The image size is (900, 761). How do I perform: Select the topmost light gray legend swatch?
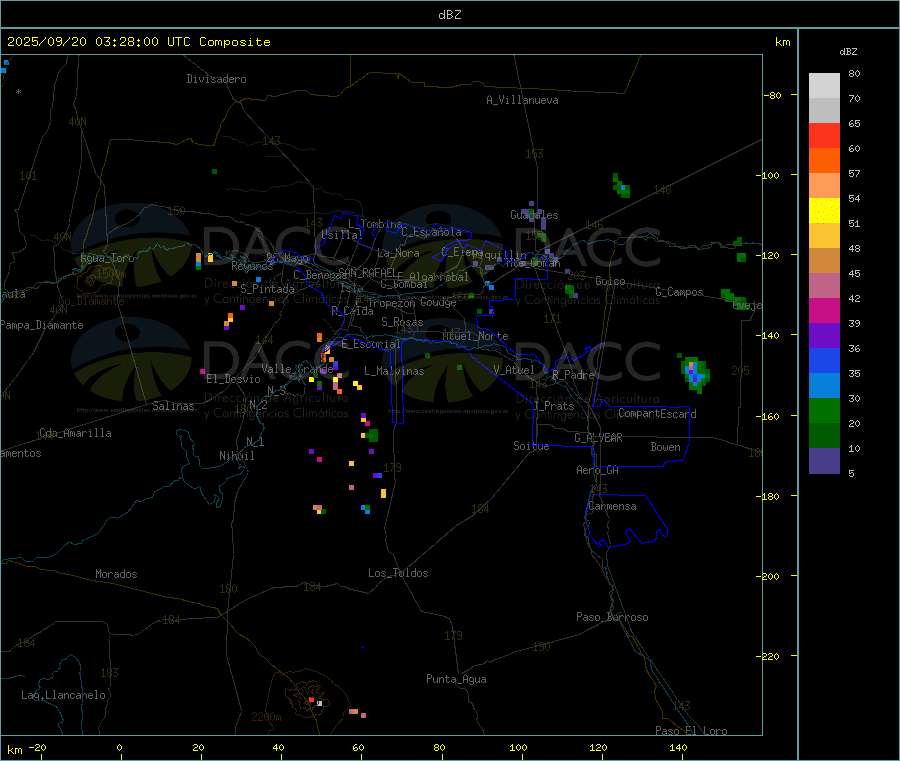[824, 85]
